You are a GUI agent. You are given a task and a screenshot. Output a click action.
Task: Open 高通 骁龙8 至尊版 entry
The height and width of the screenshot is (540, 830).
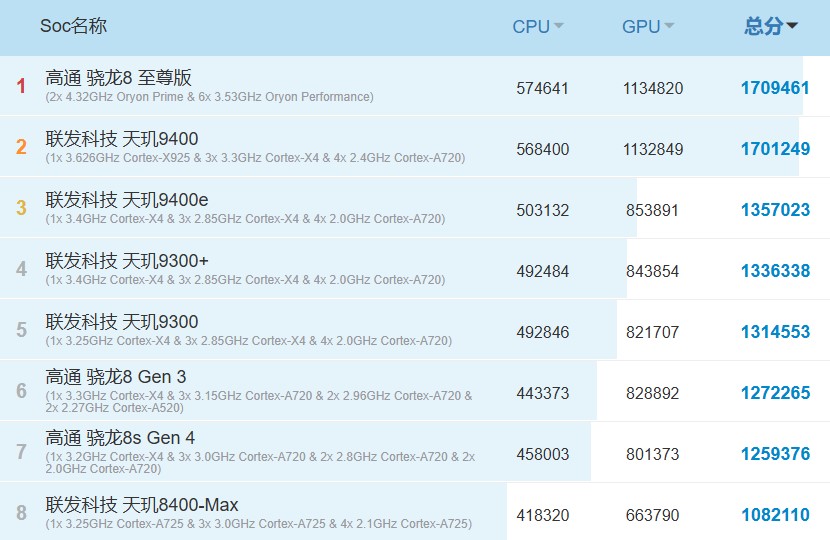(x=119, y=78)
